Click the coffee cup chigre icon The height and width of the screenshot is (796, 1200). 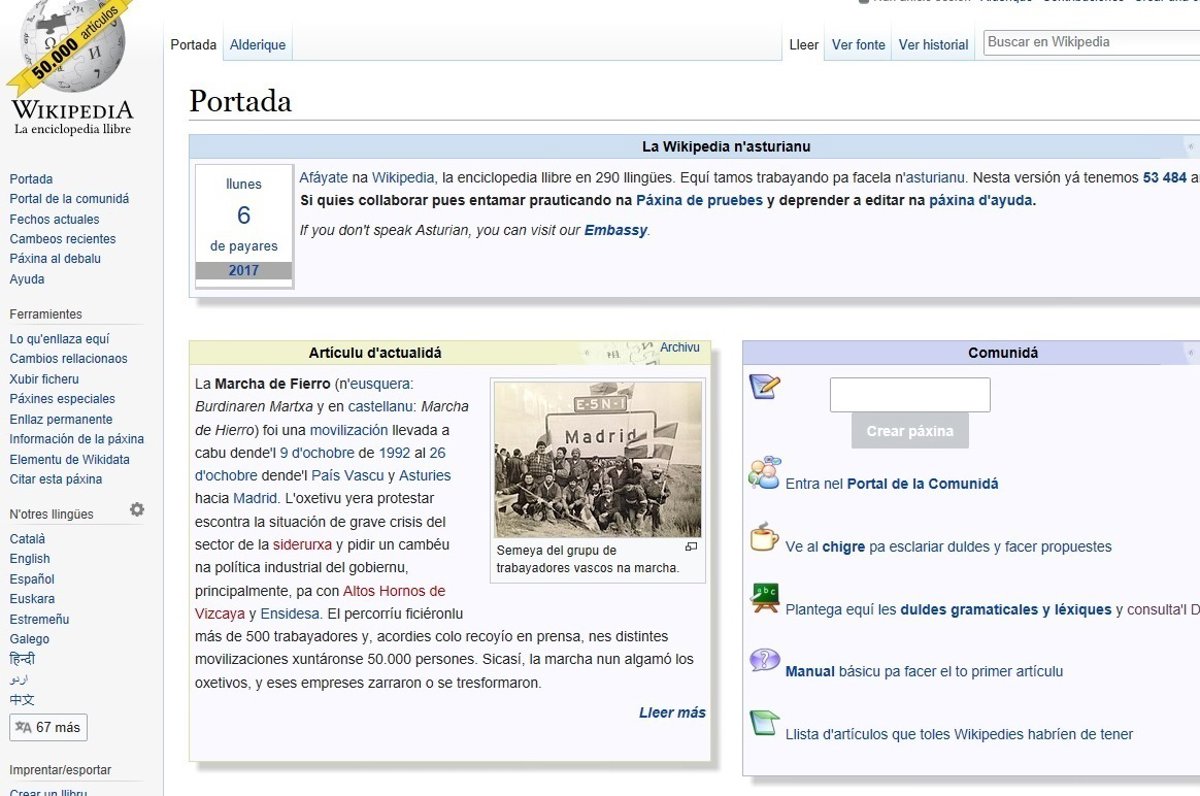(764, 537)
